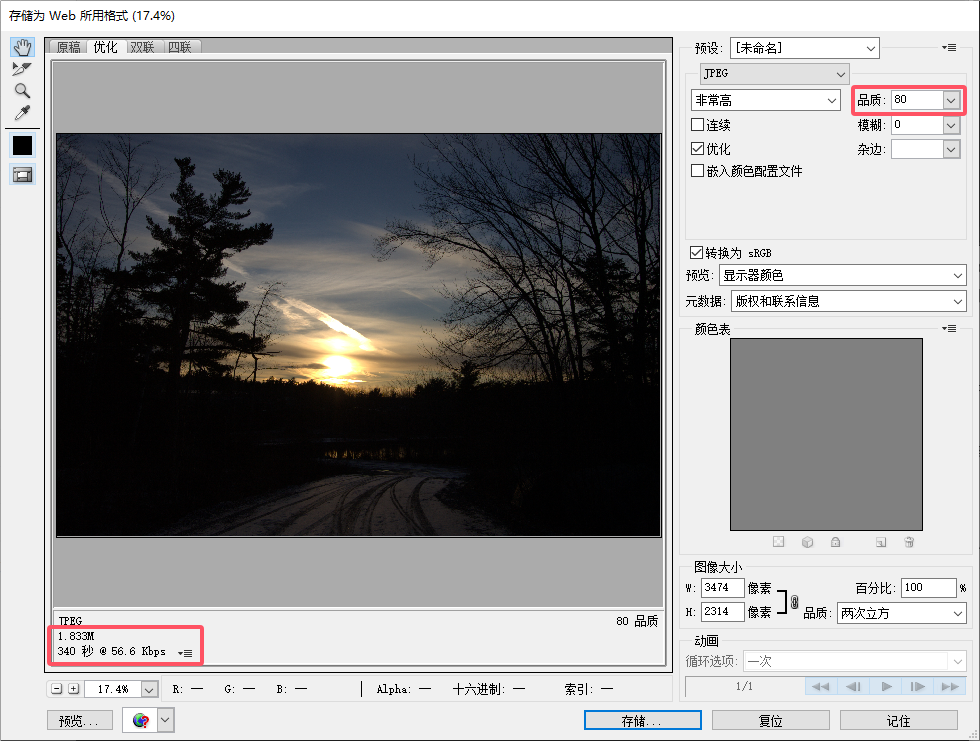Uncheck the 优化 checkbox
This screenshot has width=980, height=741.
point(698,148)
